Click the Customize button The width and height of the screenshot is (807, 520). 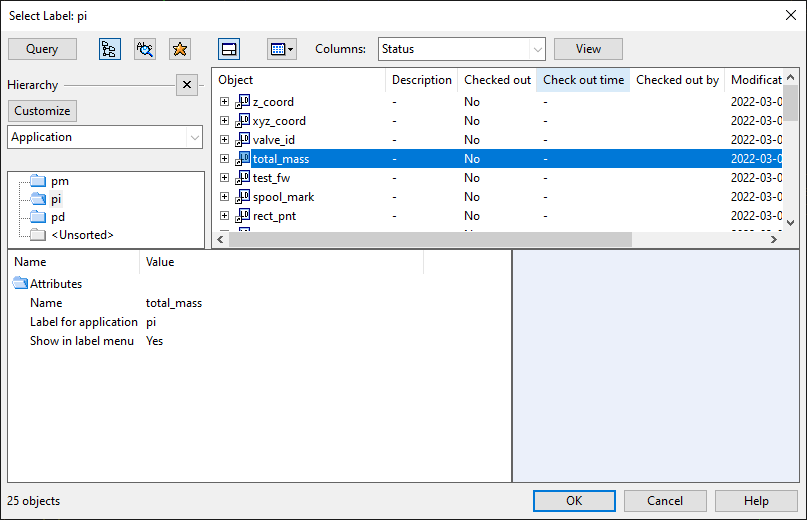pyautogui.click(x=42, y=111)
